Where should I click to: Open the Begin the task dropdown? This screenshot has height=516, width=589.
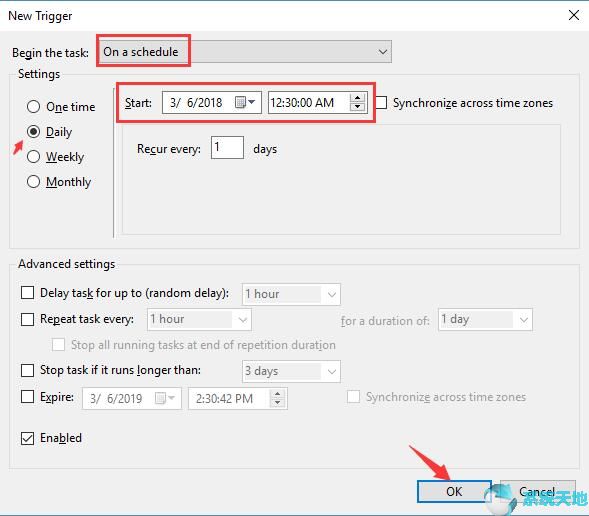pos(244,51)
